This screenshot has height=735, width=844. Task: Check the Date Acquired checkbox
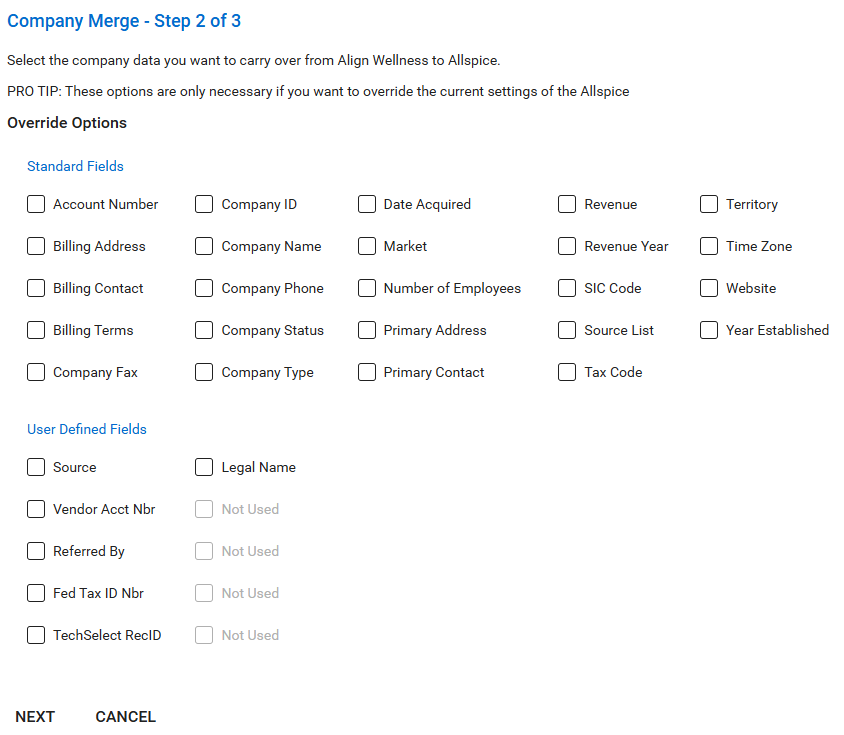(x=367, y=204)
